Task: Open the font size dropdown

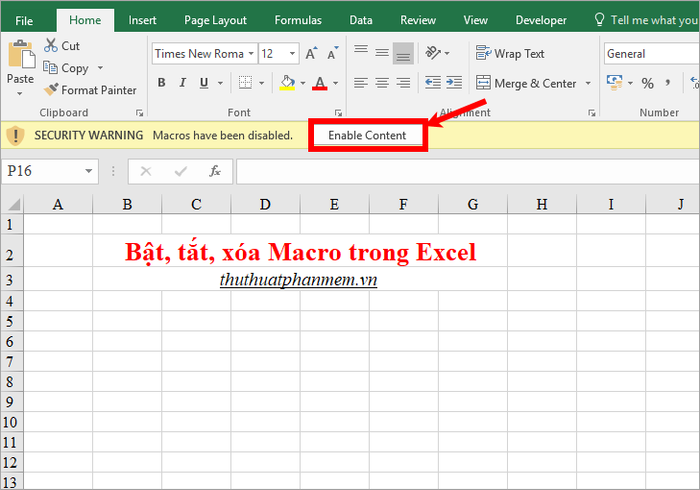Action: 292,54
